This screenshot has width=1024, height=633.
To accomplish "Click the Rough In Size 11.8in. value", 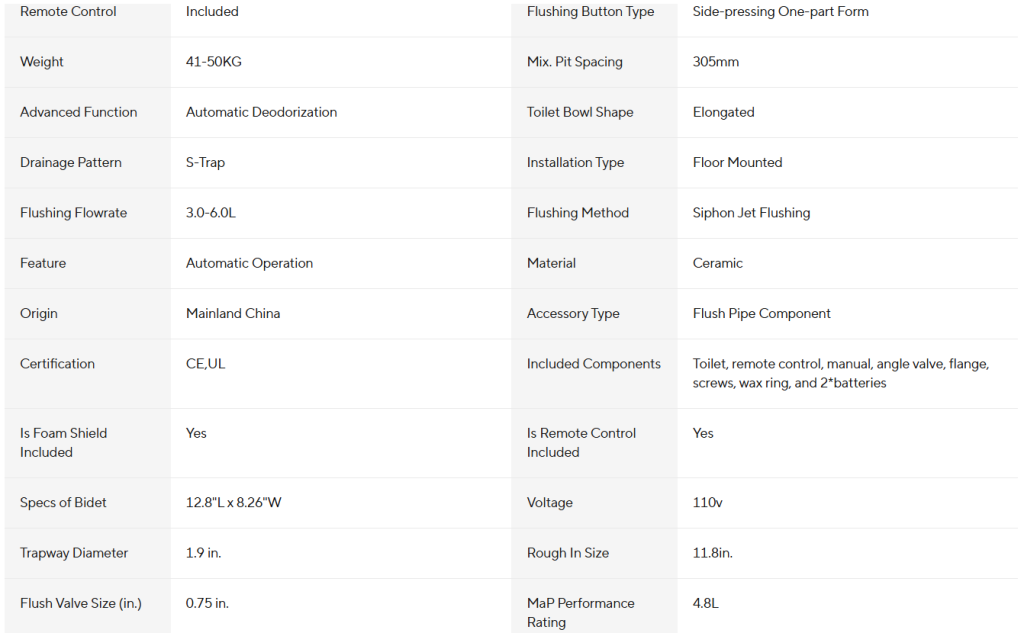I will [712, 553].
